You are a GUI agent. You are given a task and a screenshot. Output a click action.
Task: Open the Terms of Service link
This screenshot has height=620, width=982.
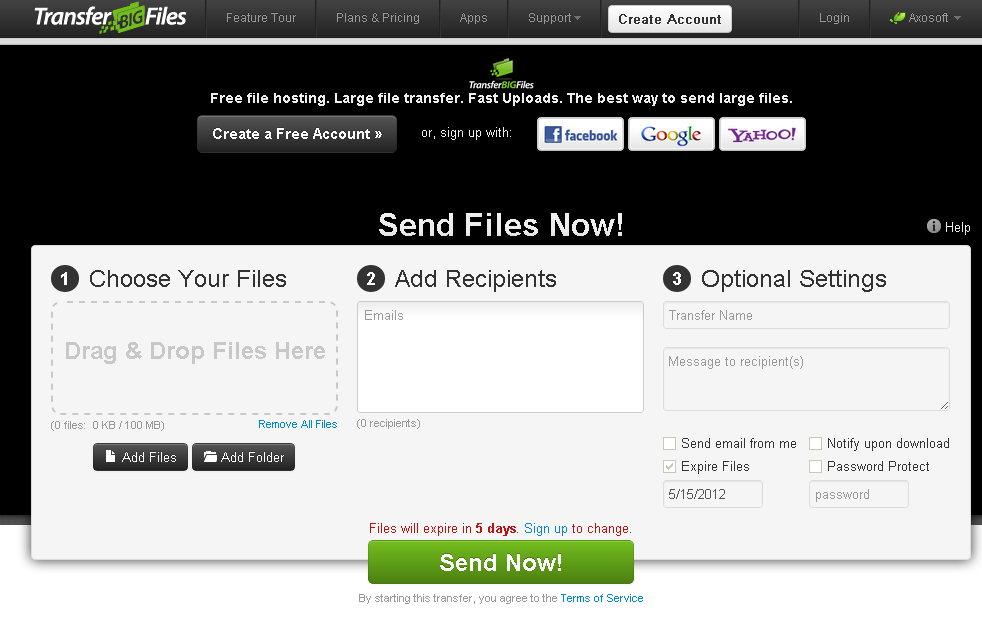(602, 598)
